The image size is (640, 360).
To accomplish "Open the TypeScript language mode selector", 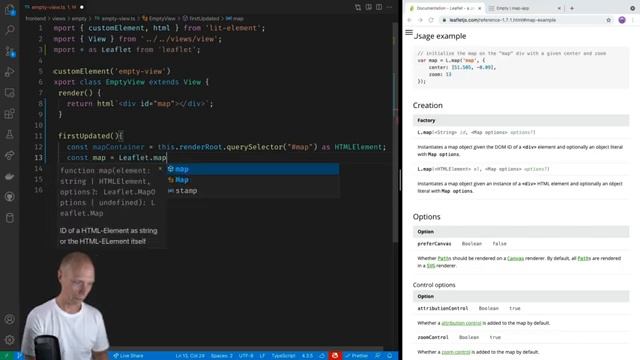I will pyautogui.click(x=283, y=356).
